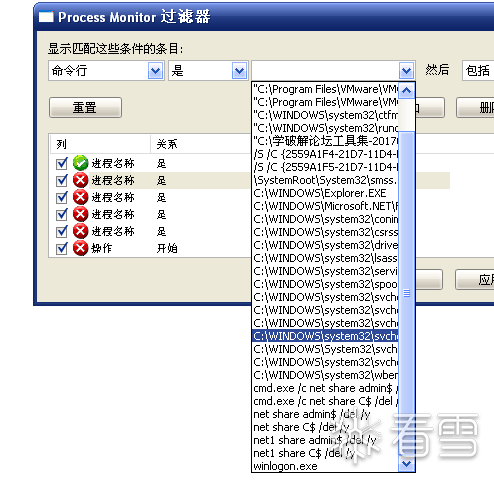Screen dimensions: 494x482
Task: Select the system32\drive entry
Action: coord(325,245)
